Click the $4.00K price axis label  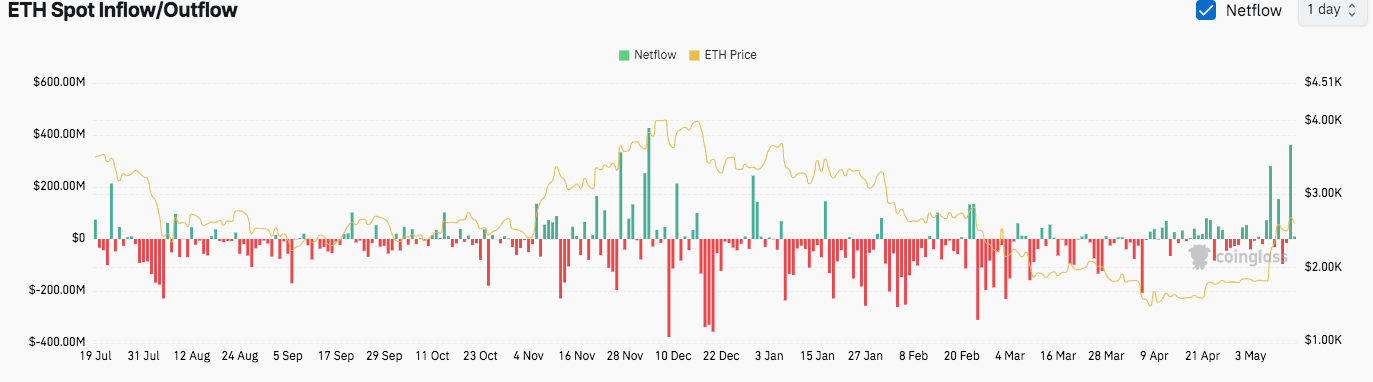(x=1322, y=120)
